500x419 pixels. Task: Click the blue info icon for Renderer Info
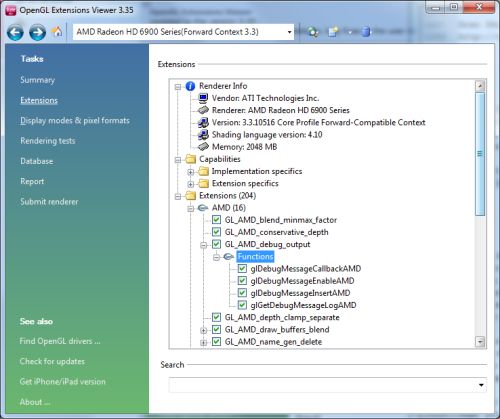tap(190, 86)
